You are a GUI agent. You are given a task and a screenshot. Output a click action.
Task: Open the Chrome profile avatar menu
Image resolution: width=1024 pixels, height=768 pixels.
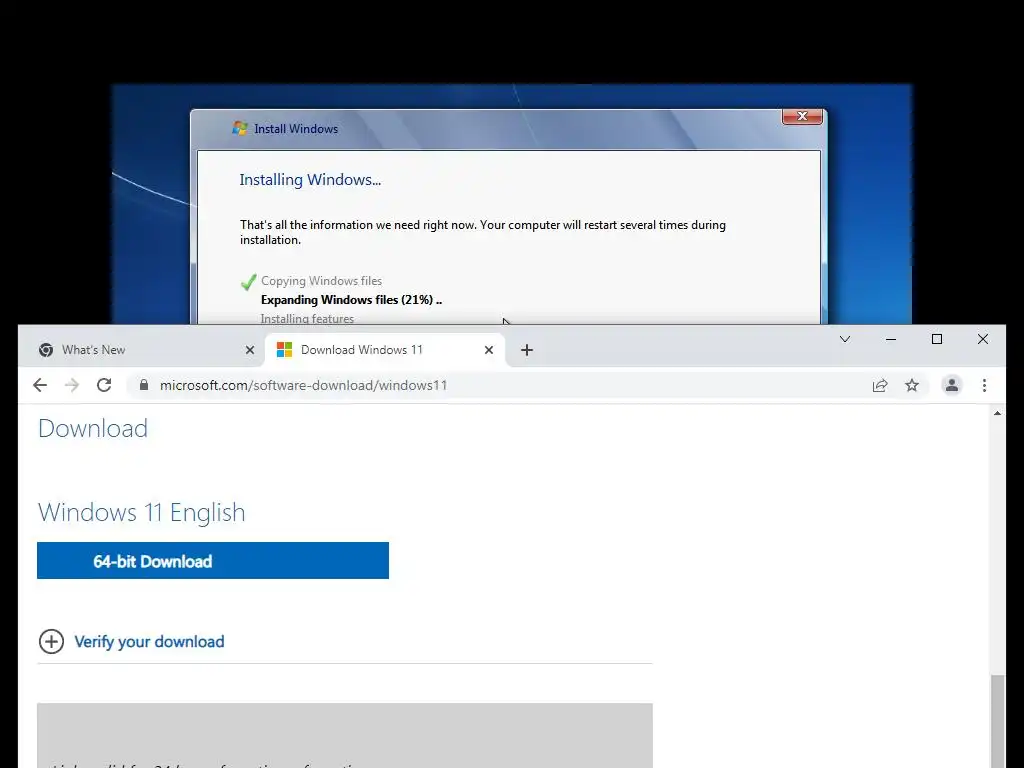952,385
